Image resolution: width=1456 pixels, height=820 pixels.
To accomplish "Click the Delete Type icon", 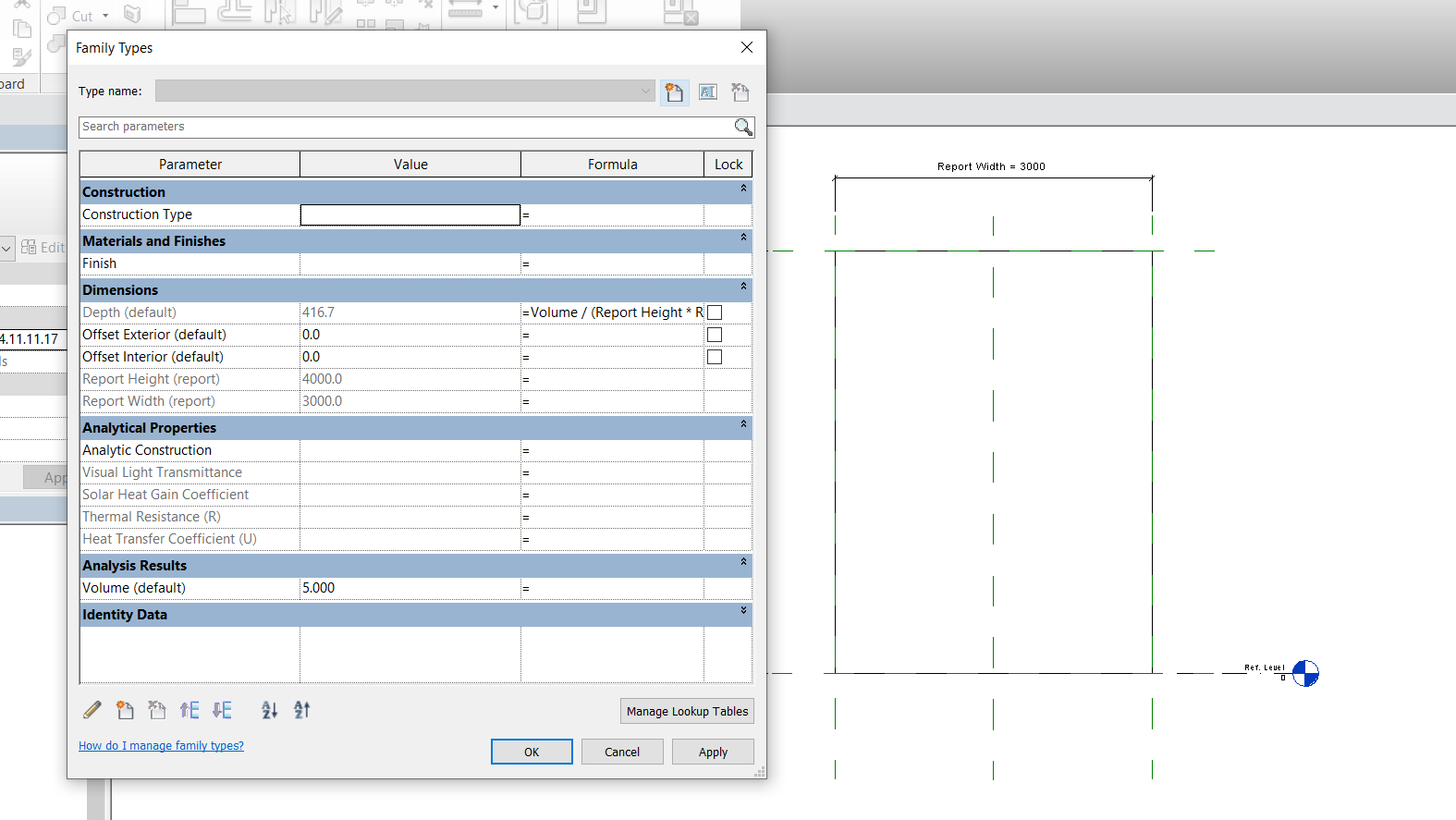I will [x=740, y=92].
